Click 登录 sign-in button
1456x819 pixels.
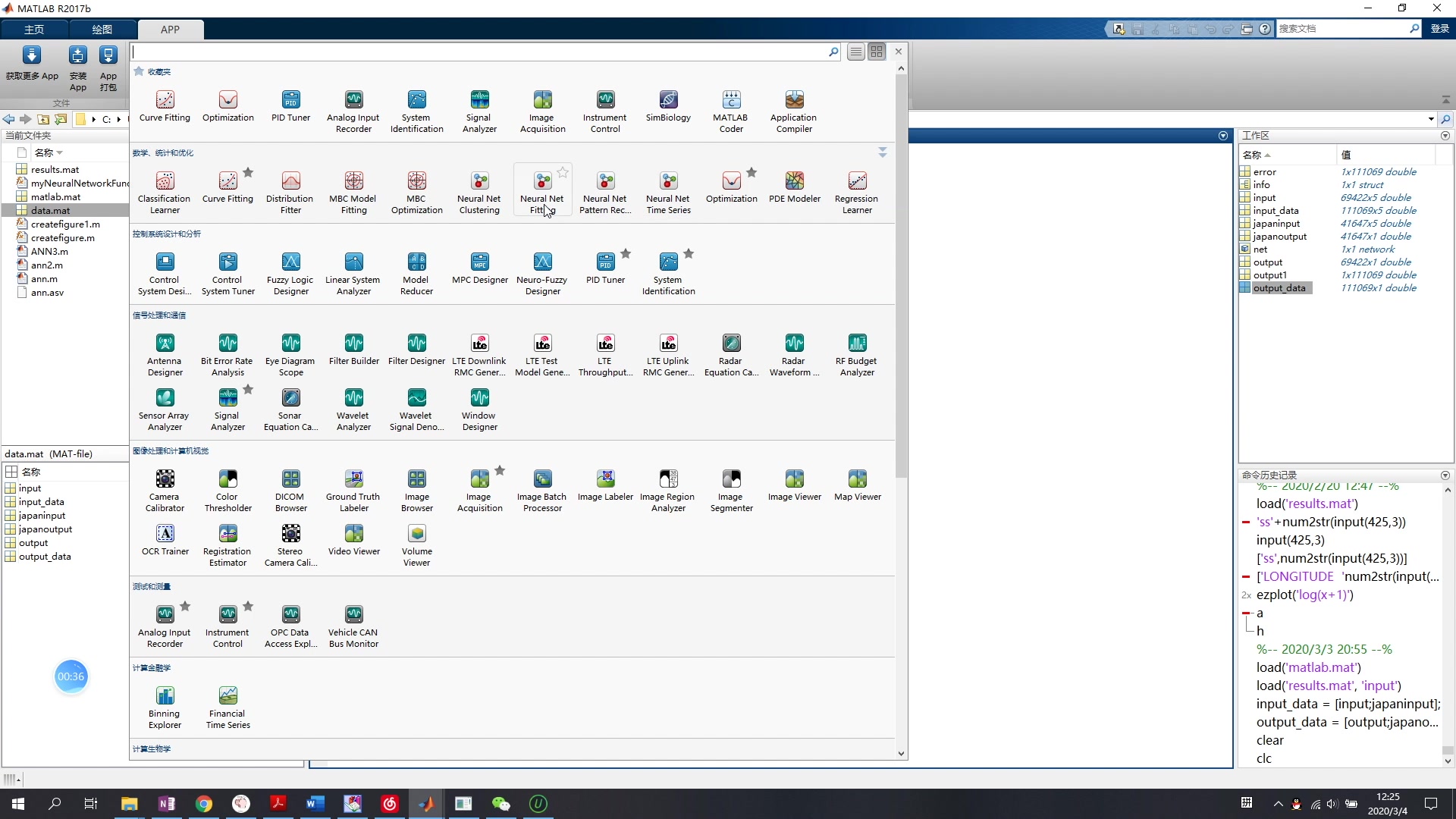[x=1440, y=28]
